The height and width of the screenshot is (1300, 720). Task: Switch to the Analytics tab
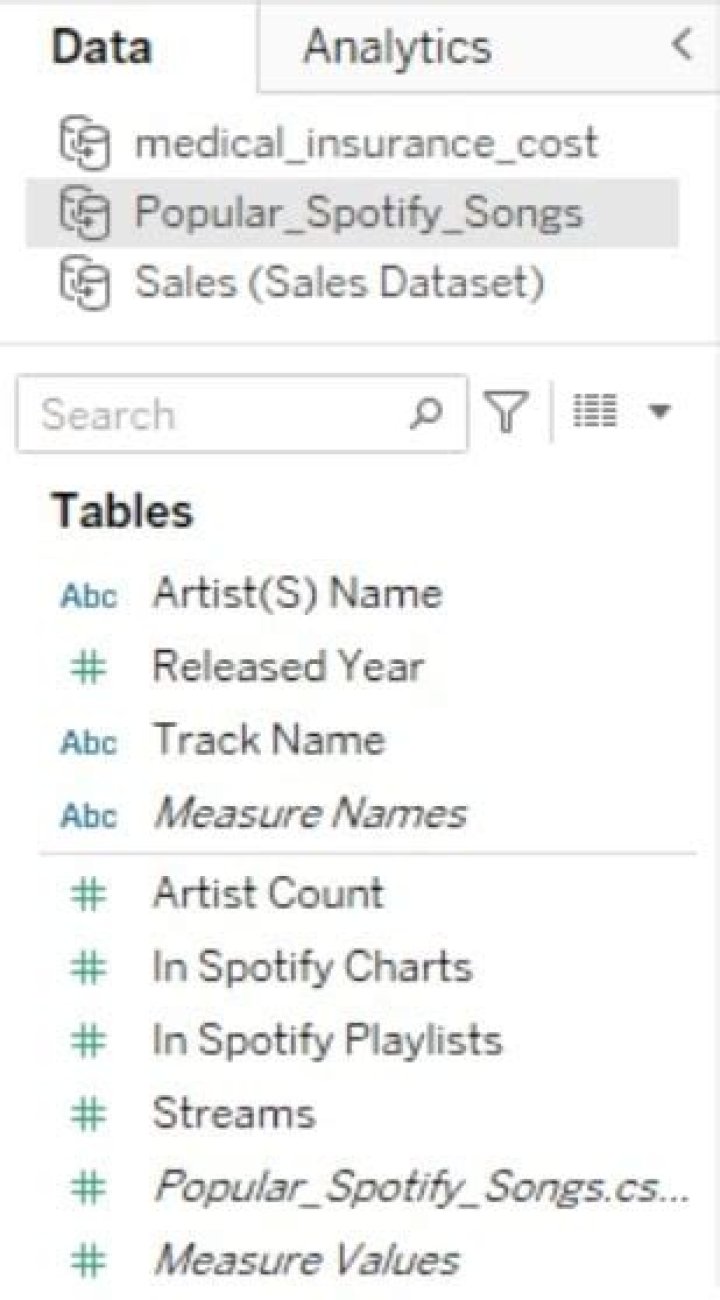[397, 47]
